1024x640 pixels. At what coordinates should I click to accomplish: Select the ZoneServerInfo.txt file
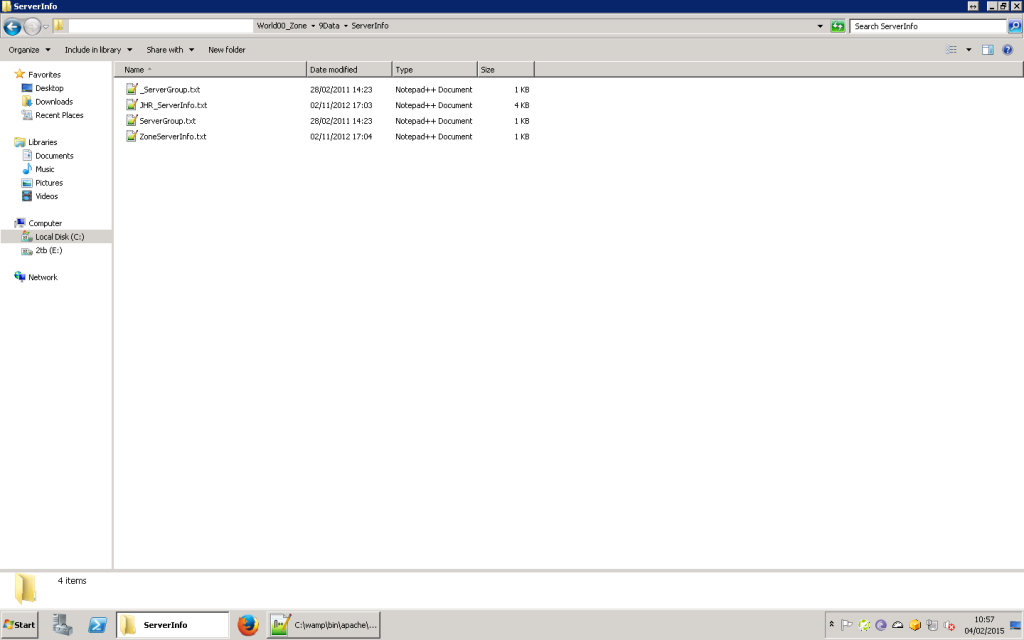point(172,136)
